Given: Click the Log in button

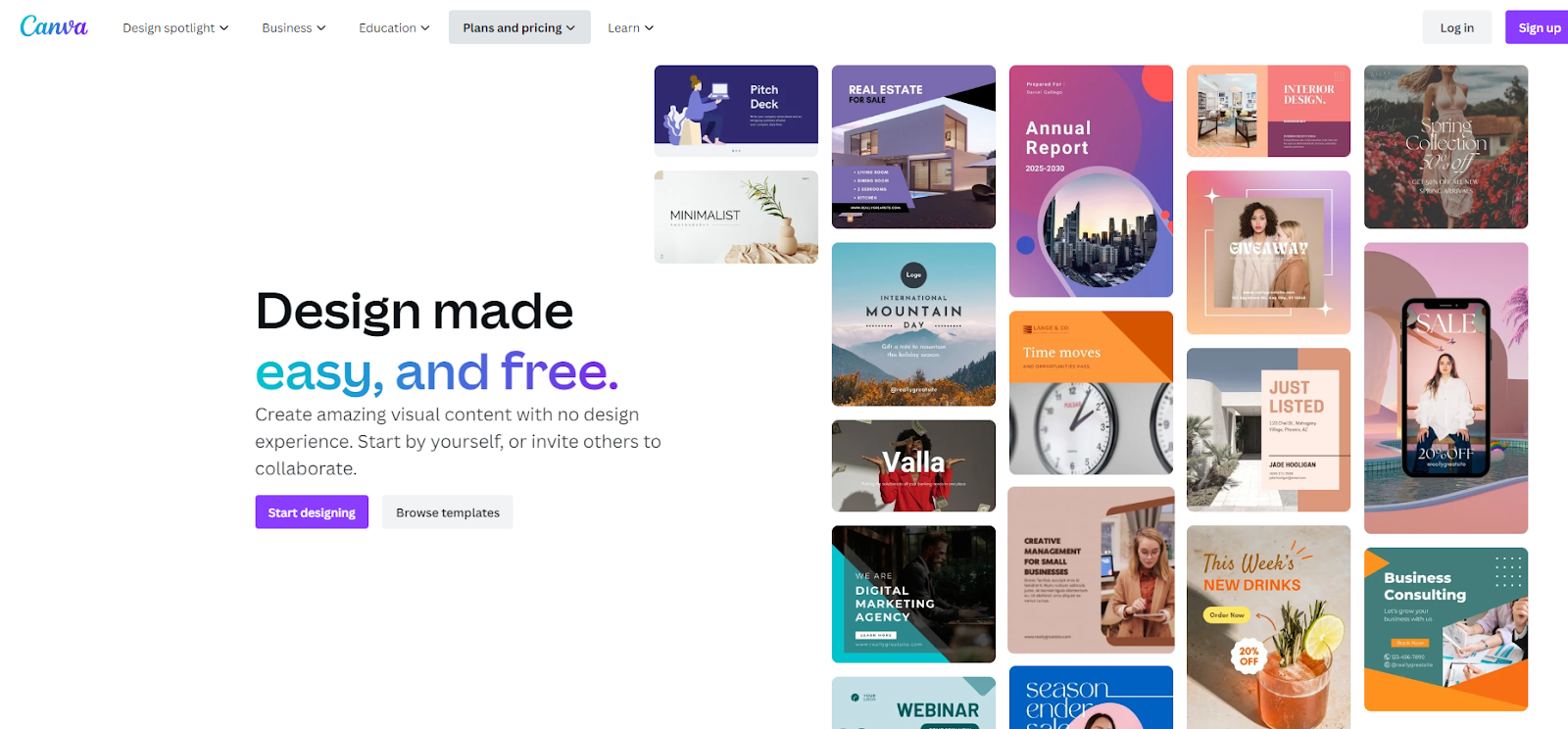Looking at the screenshot, I should coord(1456,27).
